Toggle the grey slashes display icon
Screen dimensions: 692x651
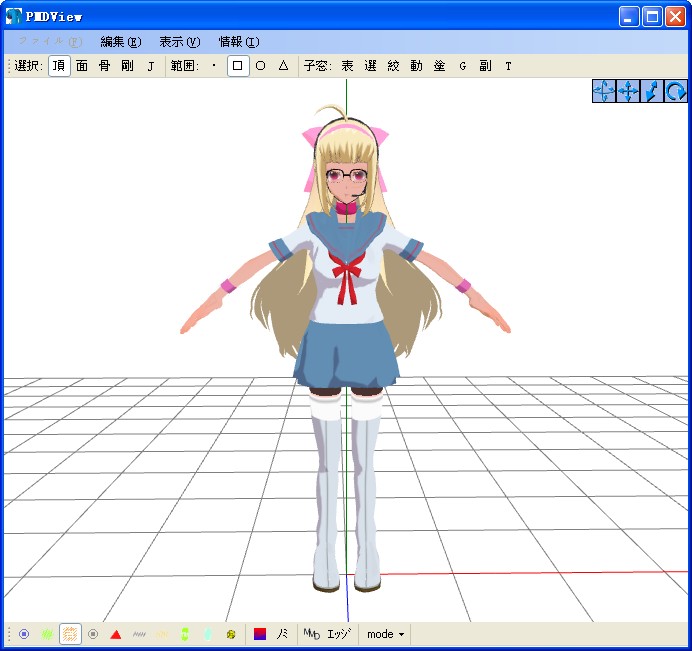tap(139, 634)
